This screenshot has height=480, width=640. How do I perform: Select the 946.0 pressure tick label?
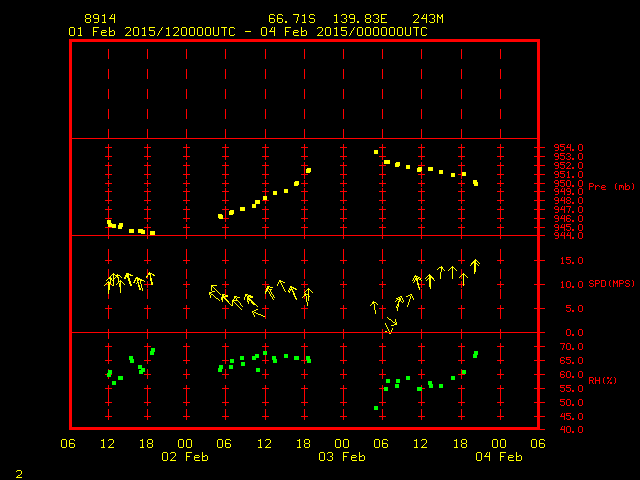click(568, 218)
